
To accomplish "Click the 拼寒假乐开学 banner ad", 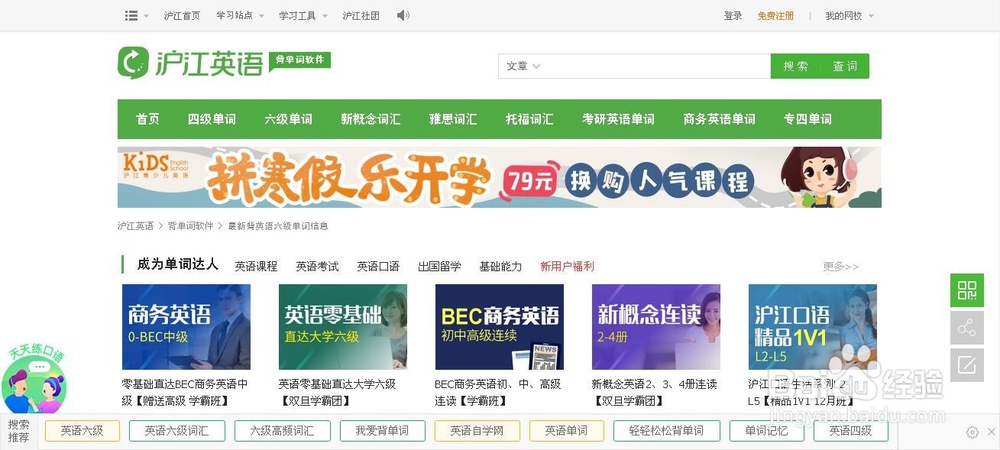I will 499,177.
